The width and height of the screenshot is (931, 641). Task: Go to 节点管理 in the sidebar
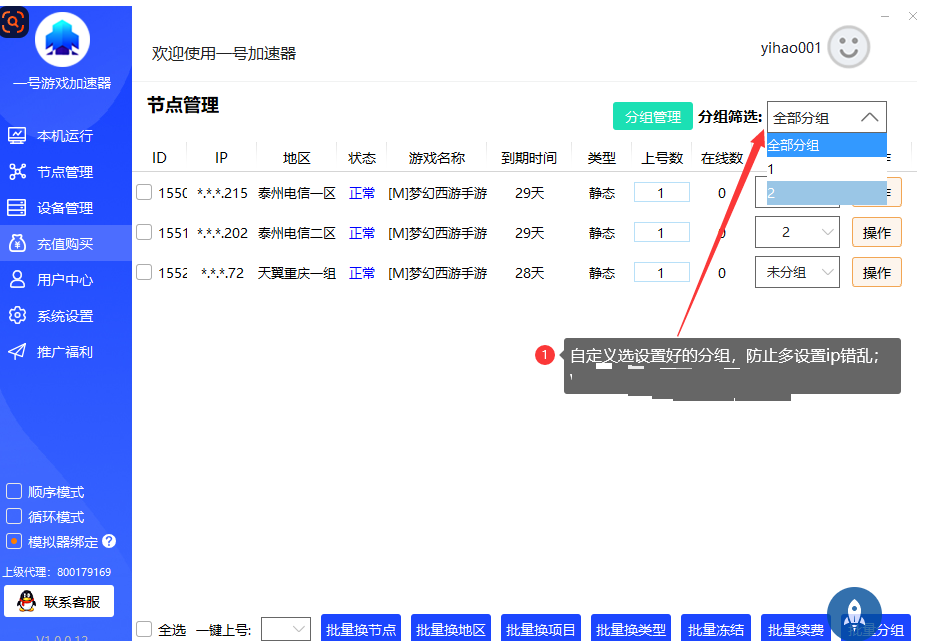click(66, 172)
